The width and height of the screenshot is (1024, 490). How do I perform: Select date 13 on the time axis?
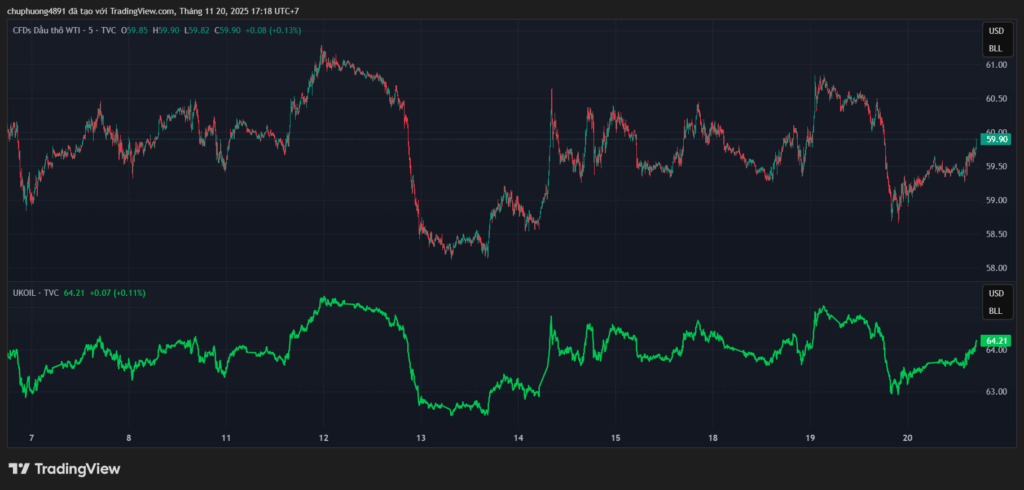pyautogui.click(x=421, y=438)
